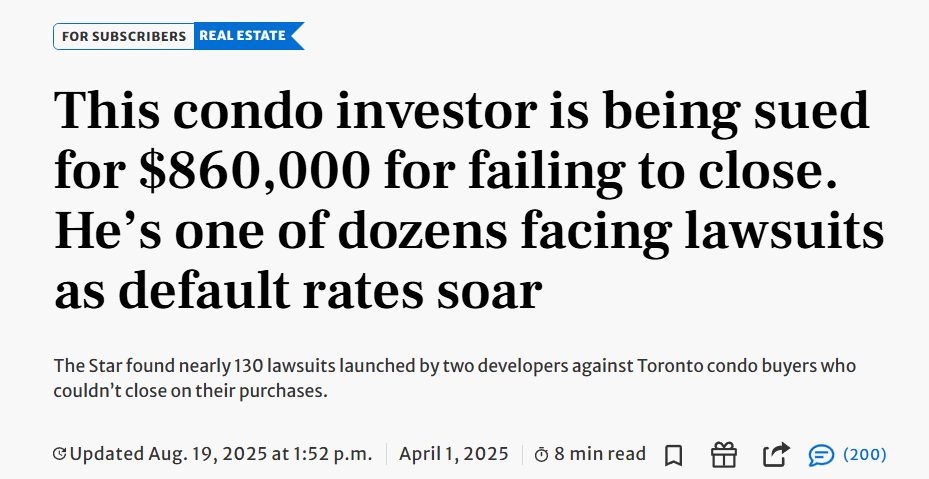Open share options via the share arrow icon
Image resolution: width=929 pixels, height=479 pixels.
[x=776, y=455]
